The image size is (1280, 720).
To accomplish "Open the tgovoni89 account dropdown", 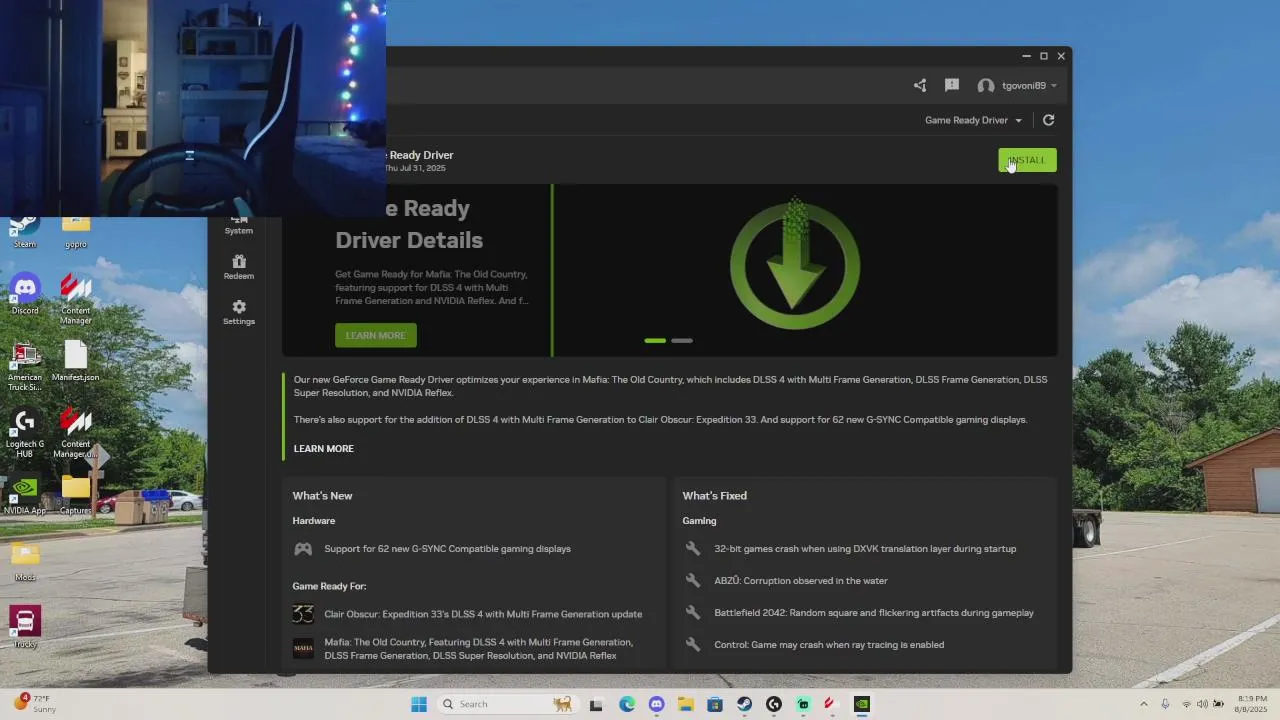I will tap(1017, 86).
